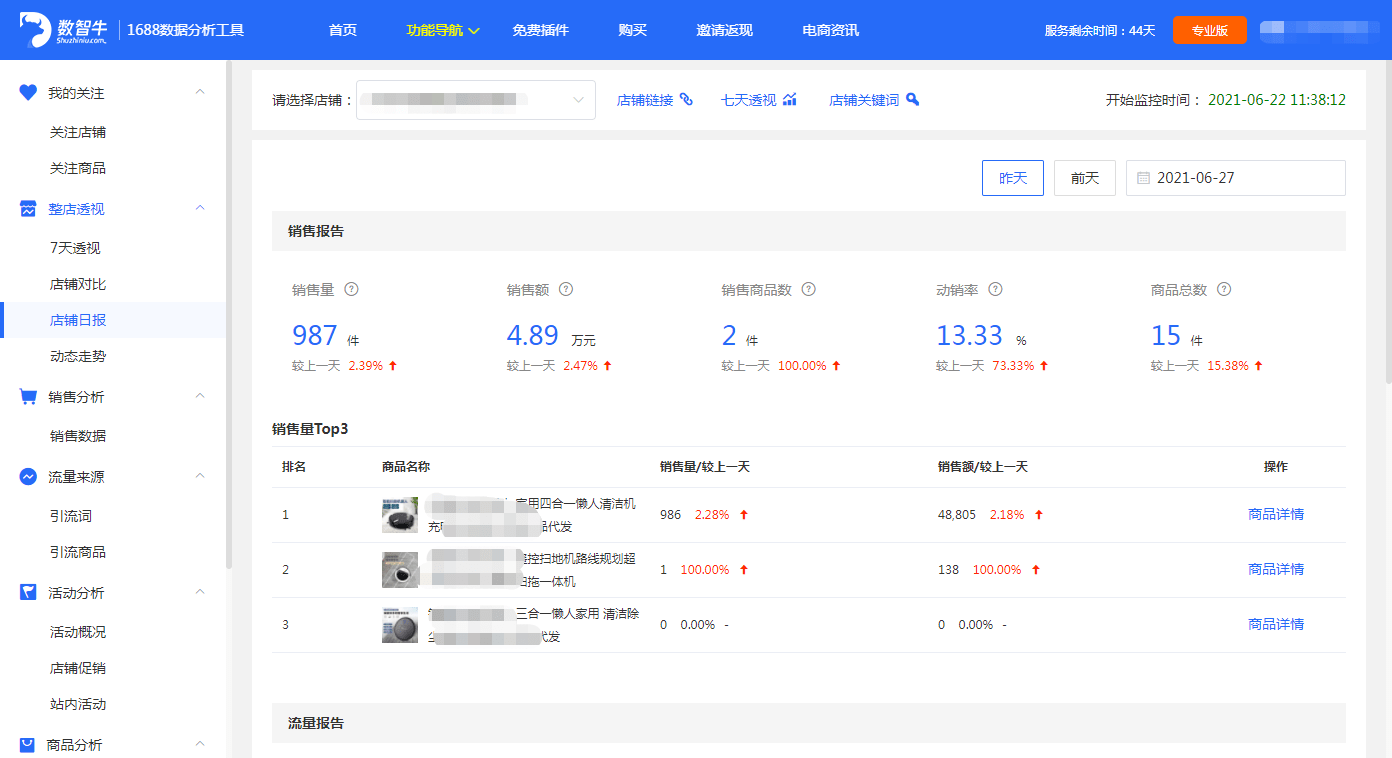
Task: Open 站内活动 in sidebar
Action: pyautogui.click(x=78, y=704)
